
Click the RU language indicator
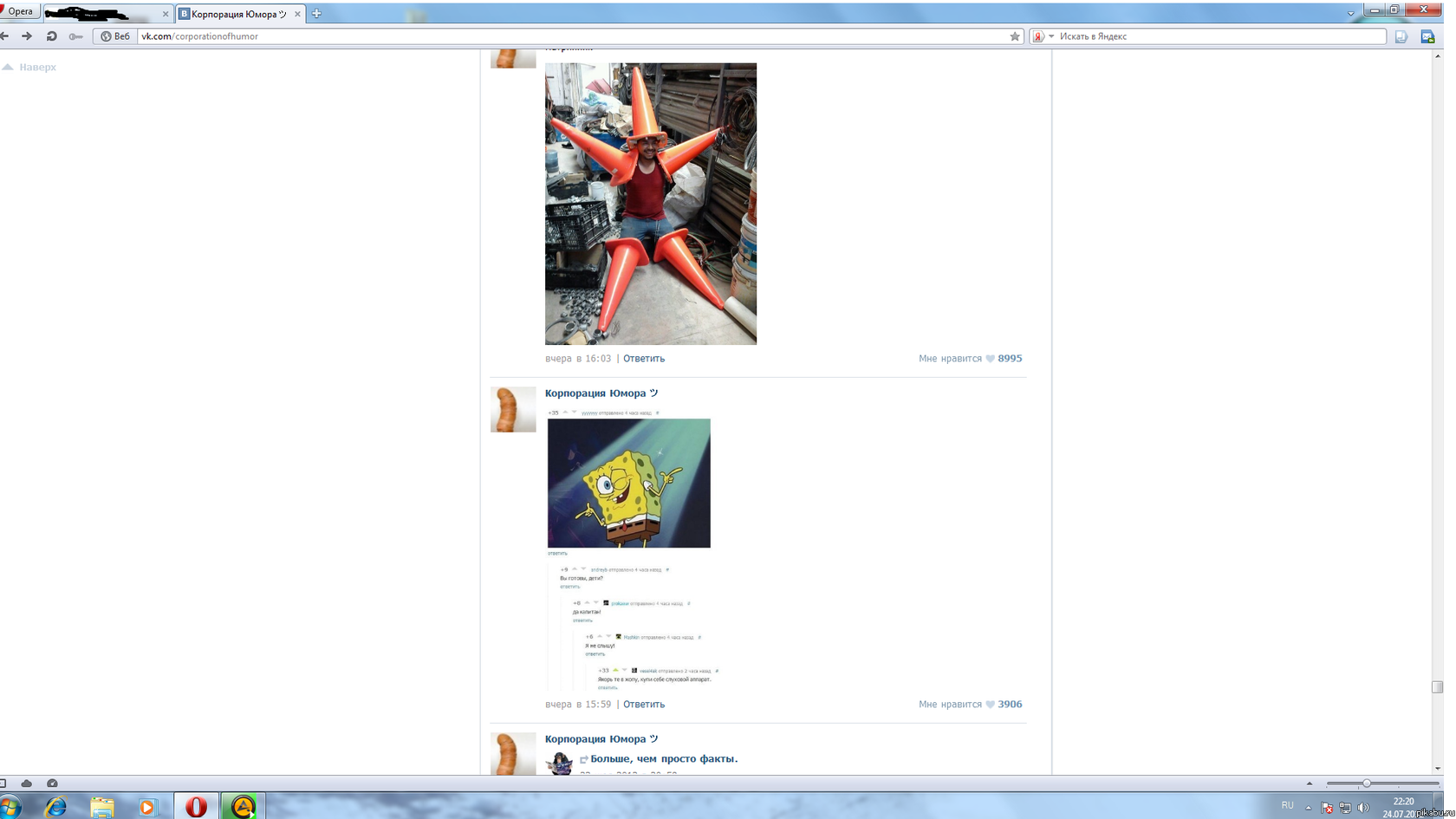1288,806
